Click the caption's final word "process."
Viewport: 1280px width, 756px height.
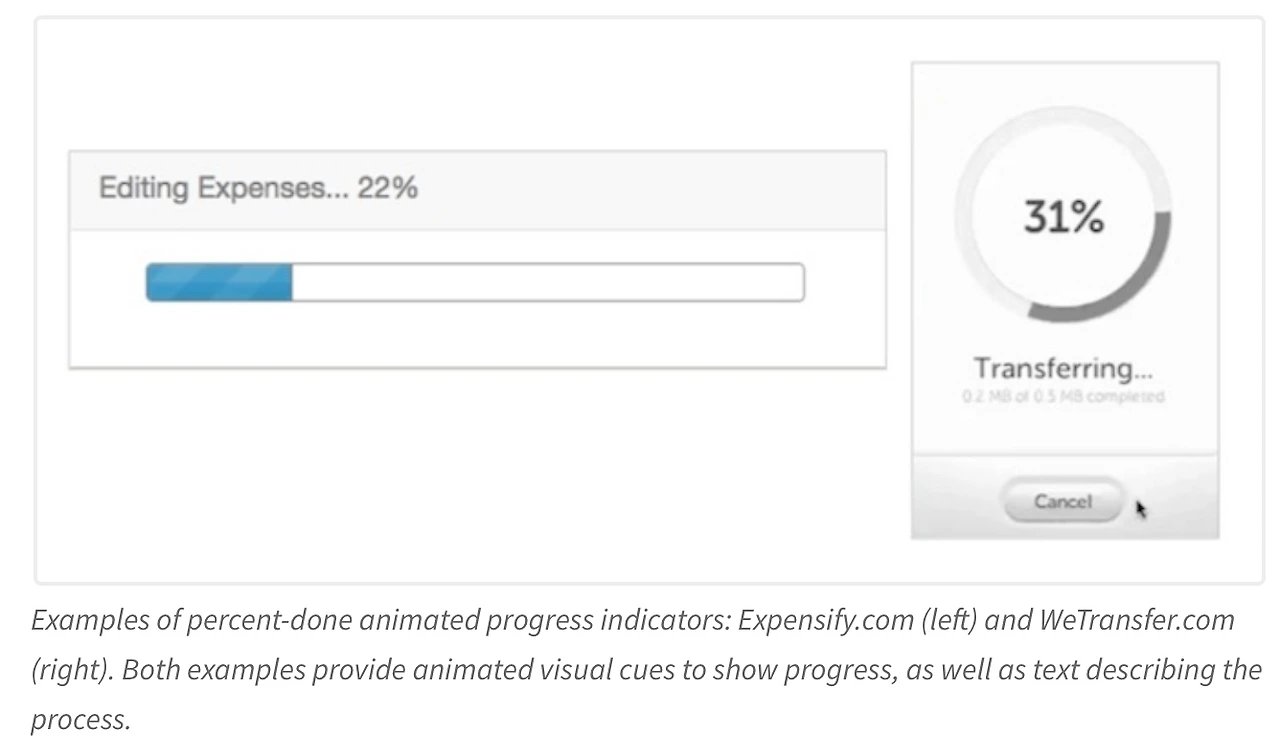(x=80, y=719)
